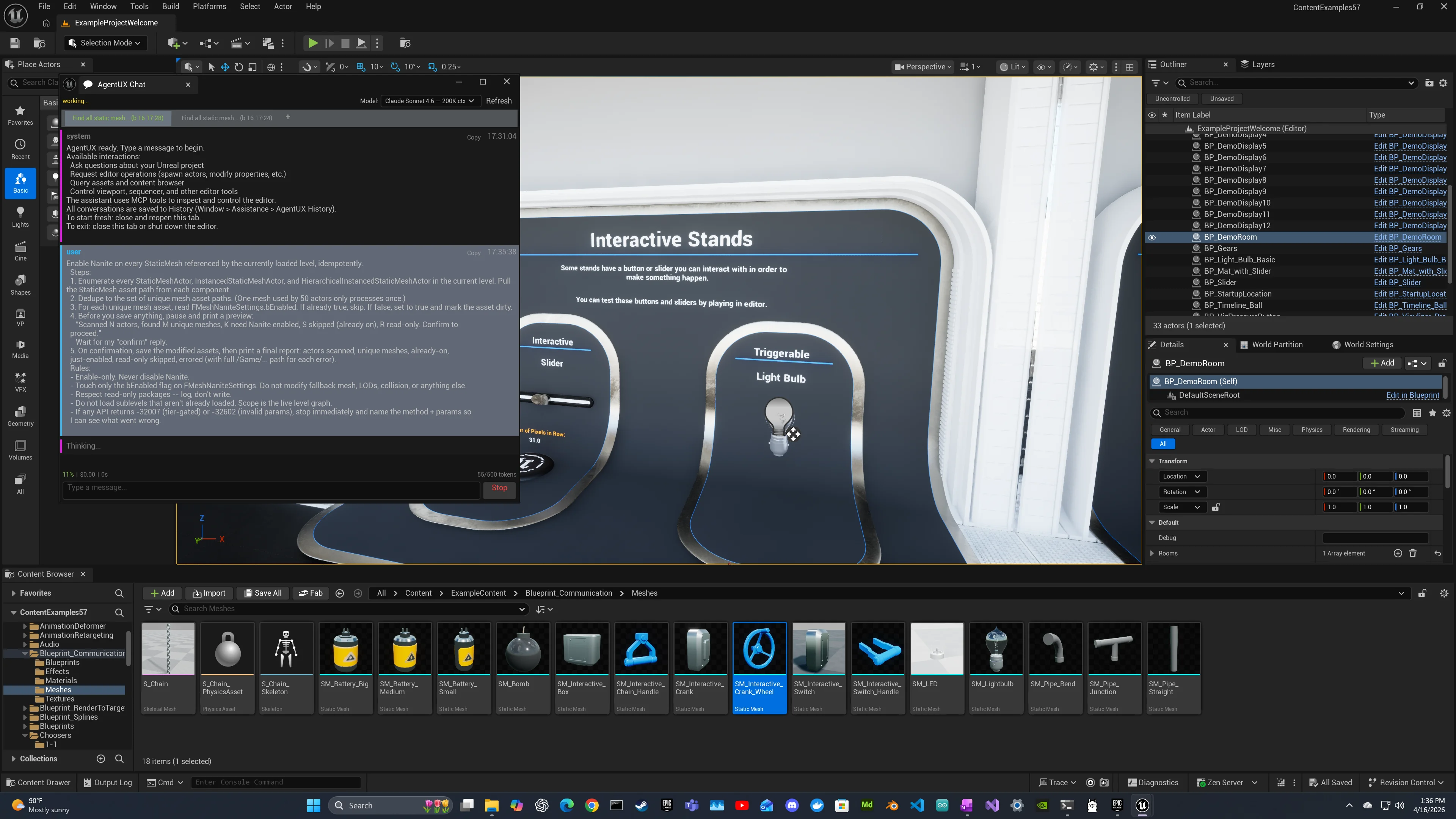Viewport: 1456px width, 819px height.
Task: Toggle scale lock in Transform
Action: tap(1216, 507)
